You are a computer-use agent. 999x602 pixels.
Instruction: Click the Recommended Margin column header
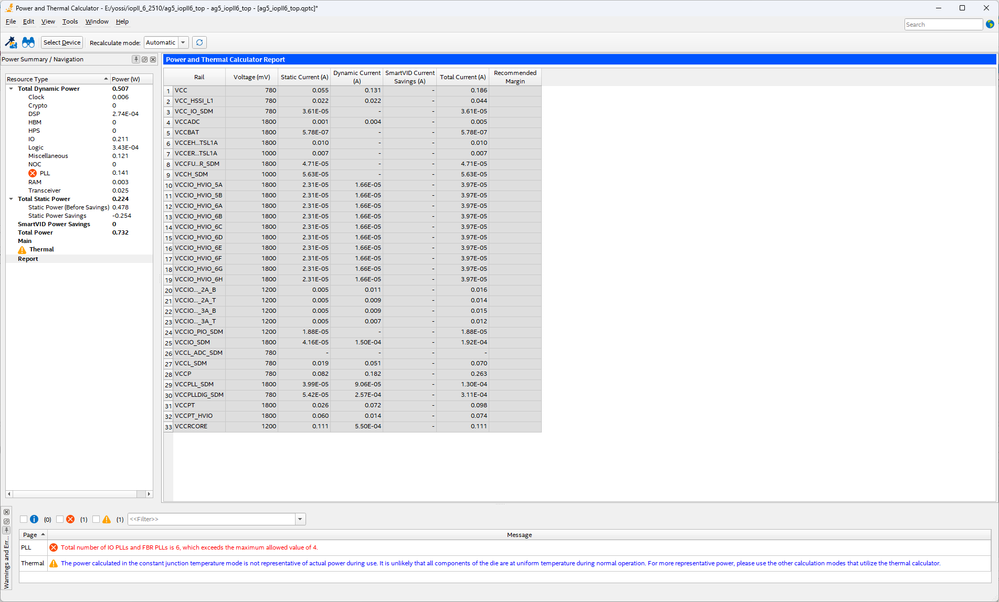click(x=515, y=77)
